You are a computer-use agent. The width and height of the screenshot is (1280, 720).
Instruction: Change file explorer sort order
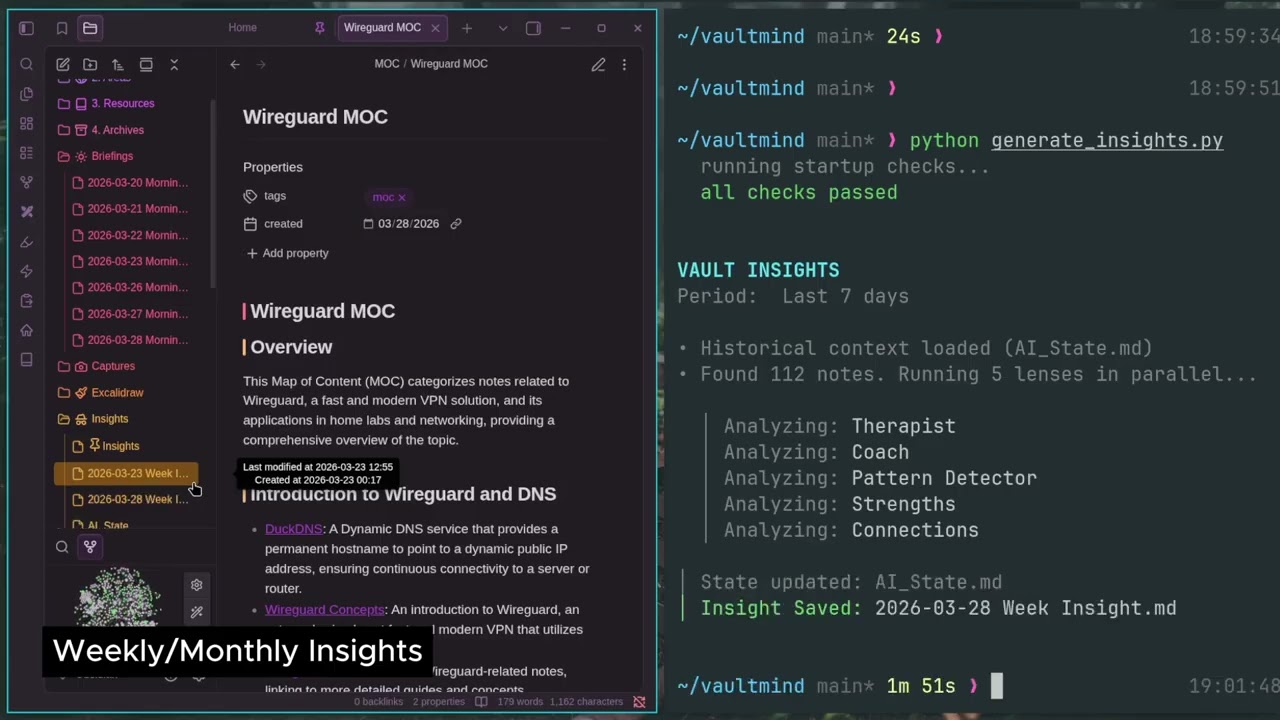tap(117, 64)
